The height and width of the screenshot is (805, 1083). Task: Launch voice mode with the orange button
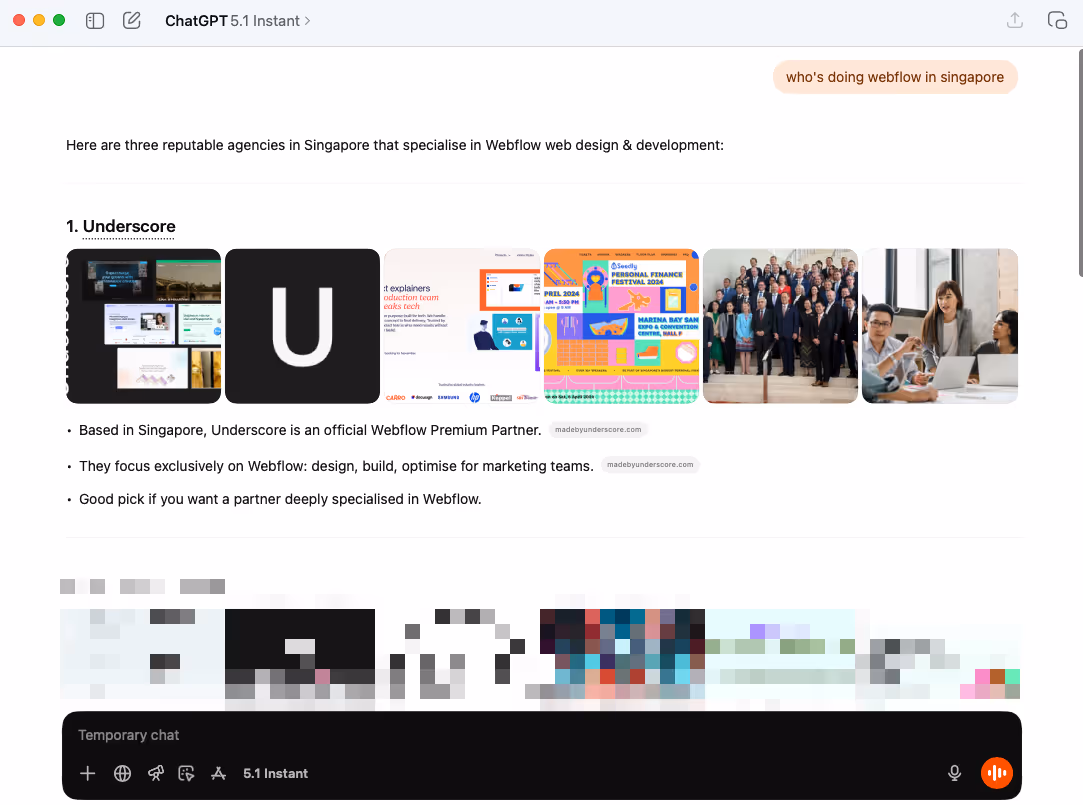[996, 772]
